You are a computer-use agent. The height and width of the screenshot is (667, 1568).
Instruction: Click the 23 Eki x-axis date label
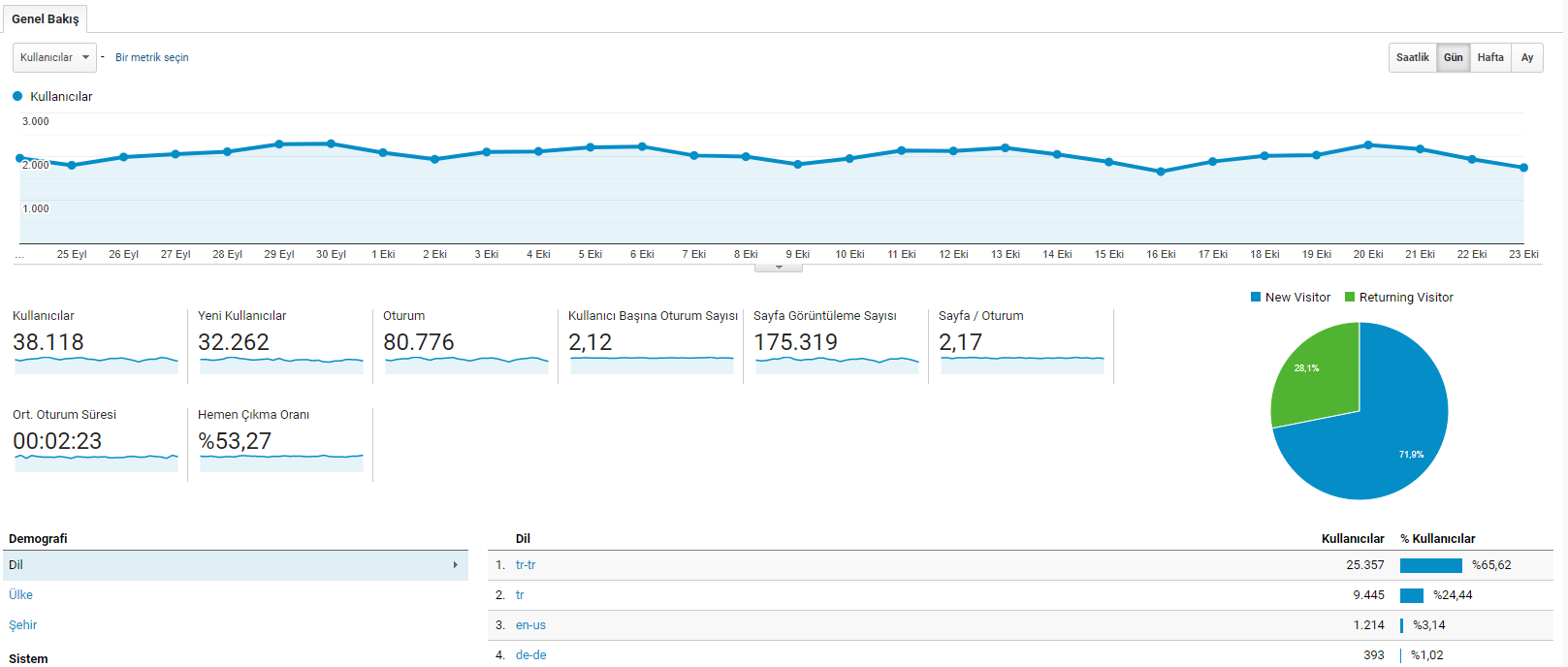click(x=1523, y=254)
